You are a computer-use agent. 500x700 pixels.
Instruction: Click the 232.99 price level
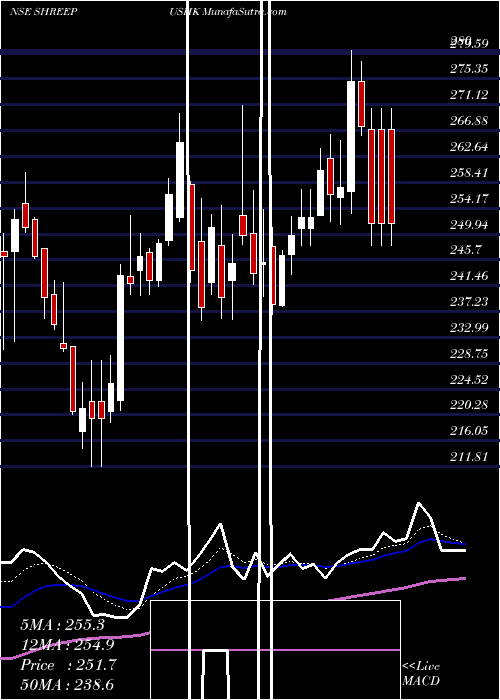469,328
